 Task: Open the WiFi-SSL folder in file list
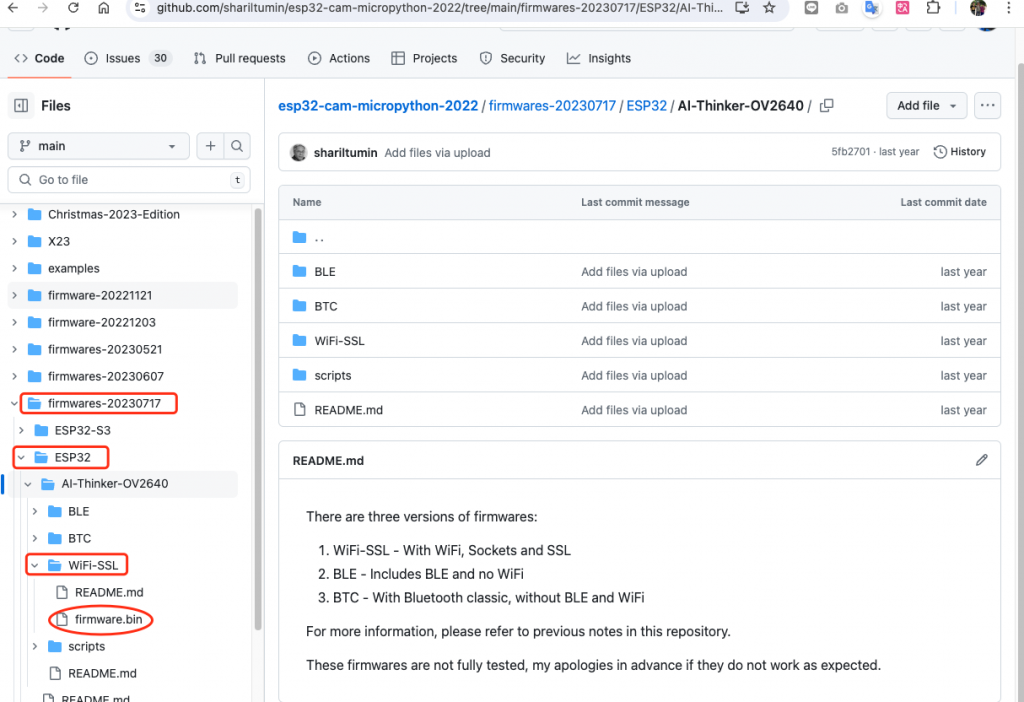[340, 341]
